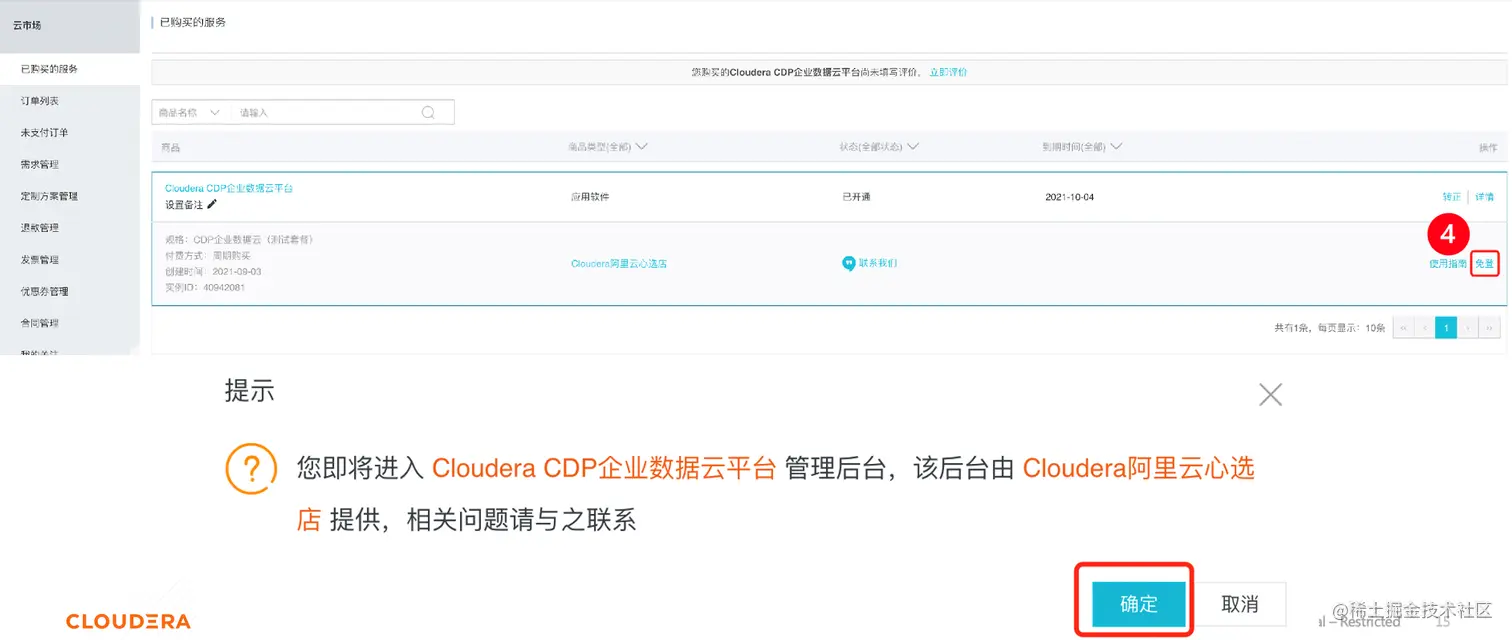Click the search magnifier icon
1512x640 pixels.
[428, 113]
